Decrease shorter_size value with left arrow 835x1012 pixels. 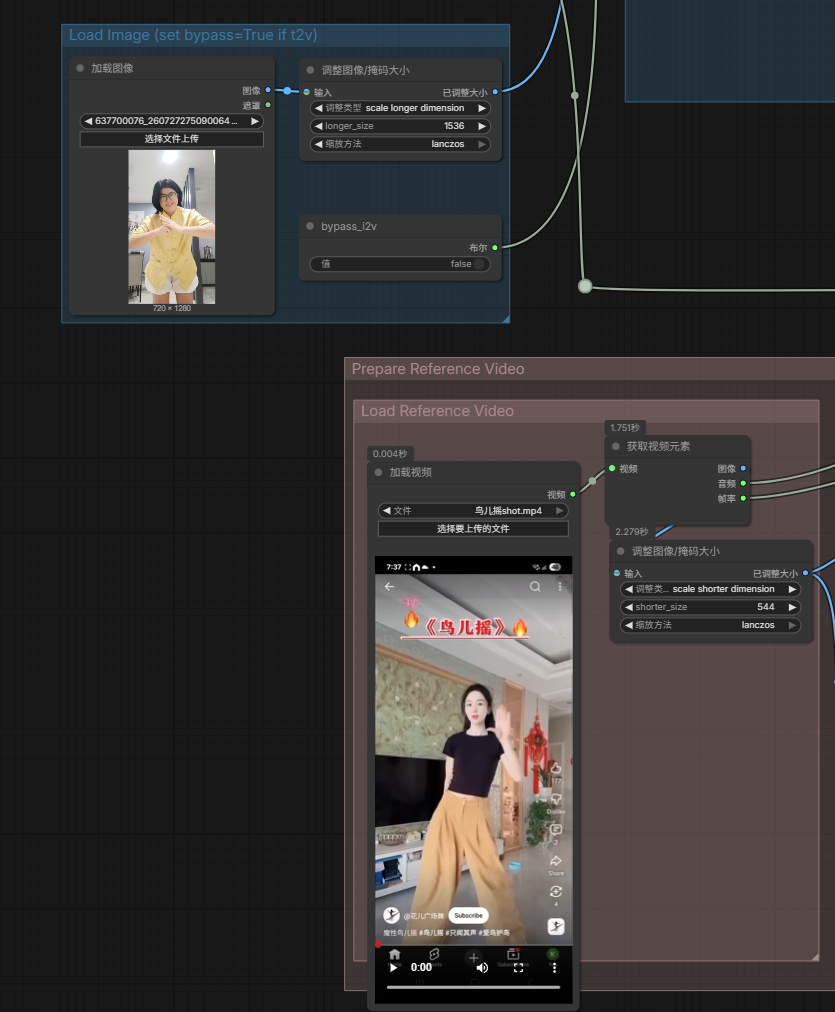click(629, 607)
